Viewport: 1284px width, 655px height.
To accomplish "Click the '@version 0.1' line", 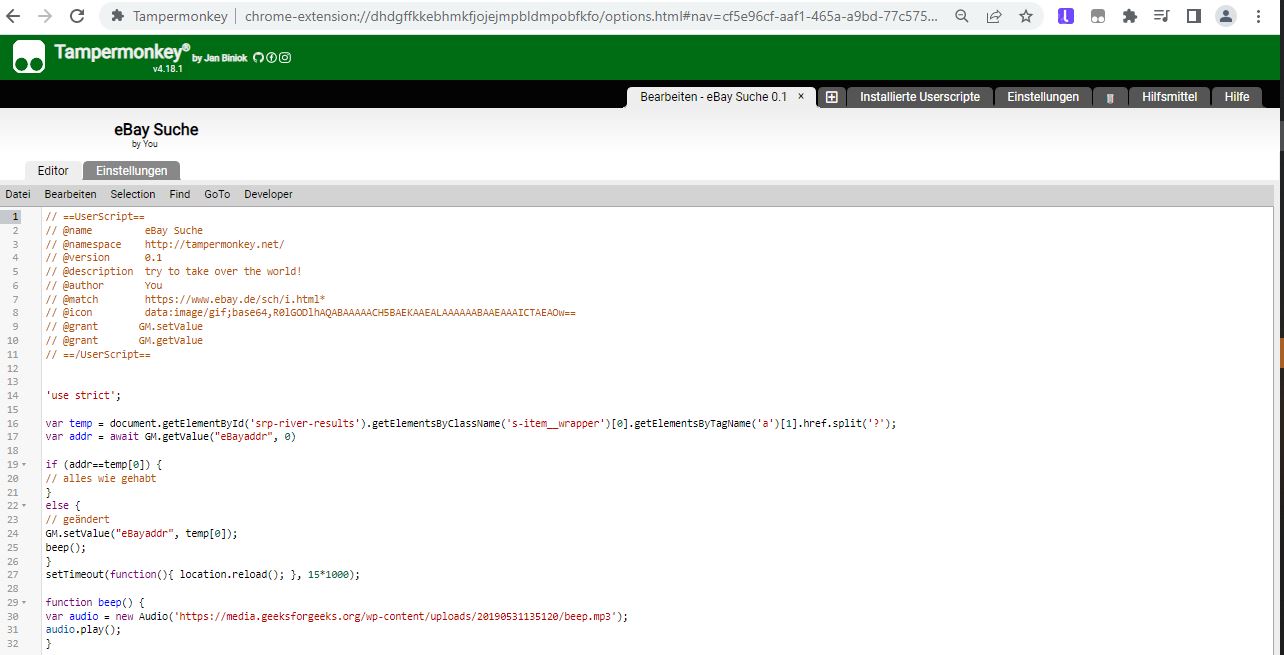I will [x=104, y=258].
